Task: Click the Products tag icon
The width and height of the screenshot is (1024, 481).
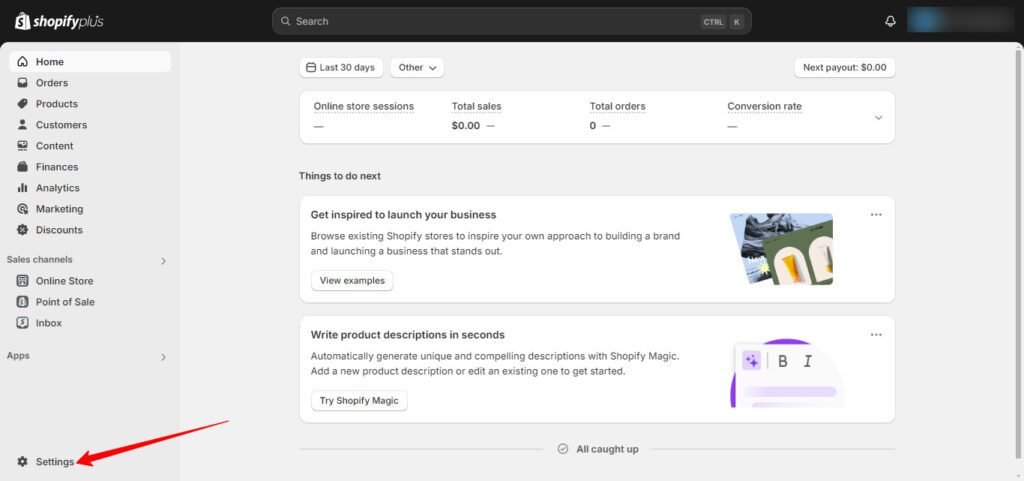Action: click(x=23, y=104)
